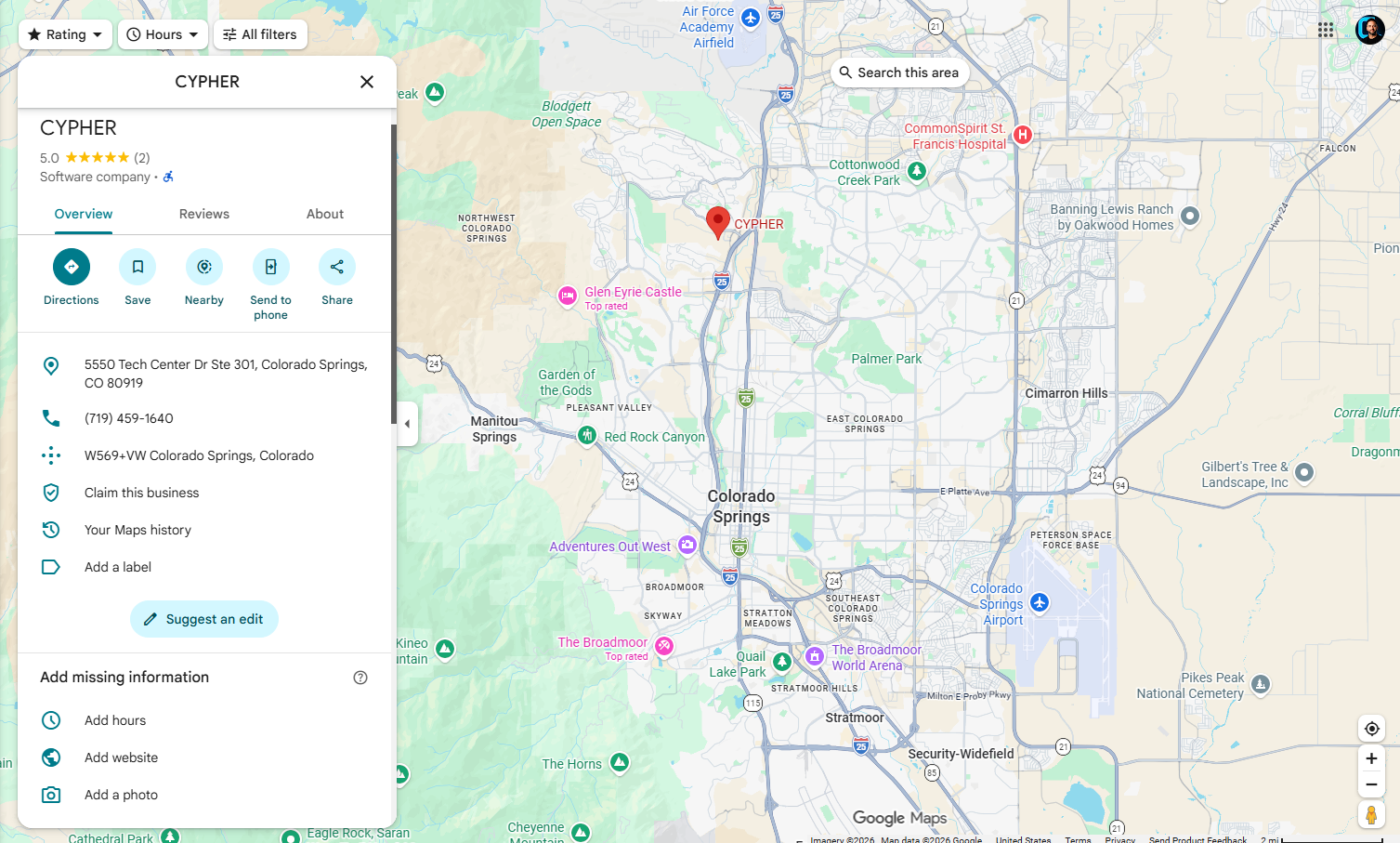The image size is (1400, 843).
Task: Open the Hours filter dropdown
Action: point(163,34)
